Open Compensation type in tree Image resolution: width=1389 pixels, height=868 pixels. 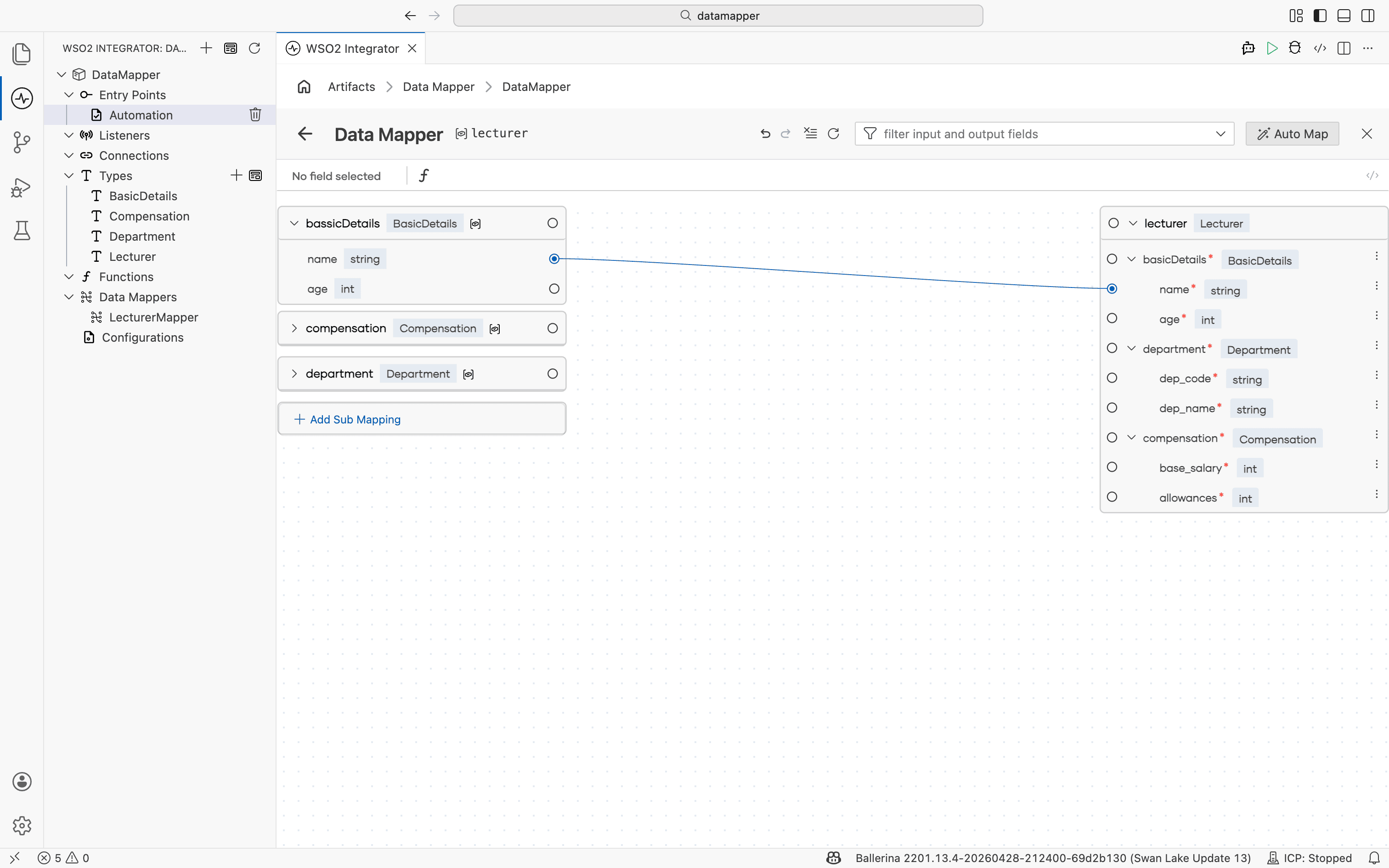point(149,216)
